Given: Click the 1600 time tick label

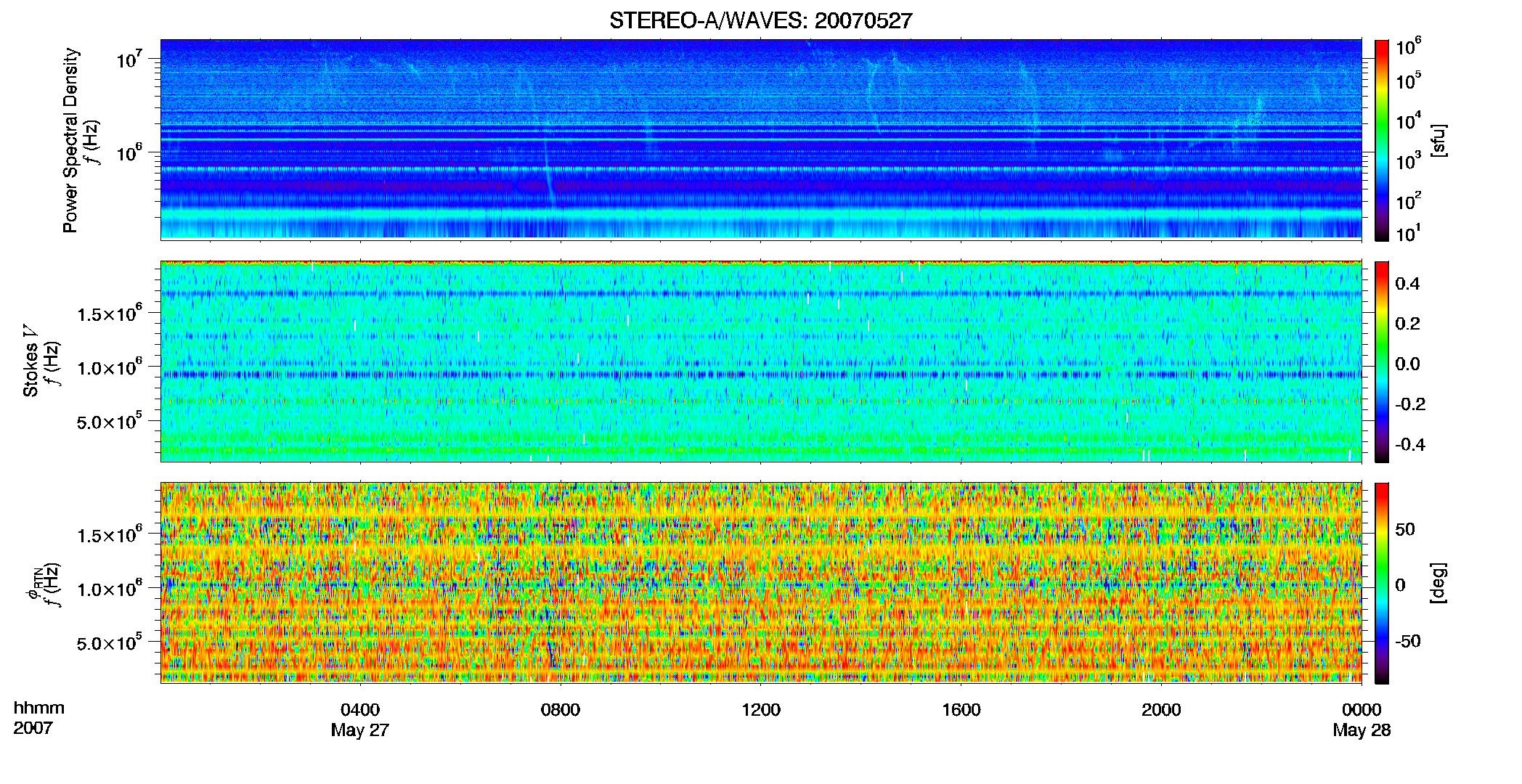Looking at the screenshot, I should click(961, 710).
